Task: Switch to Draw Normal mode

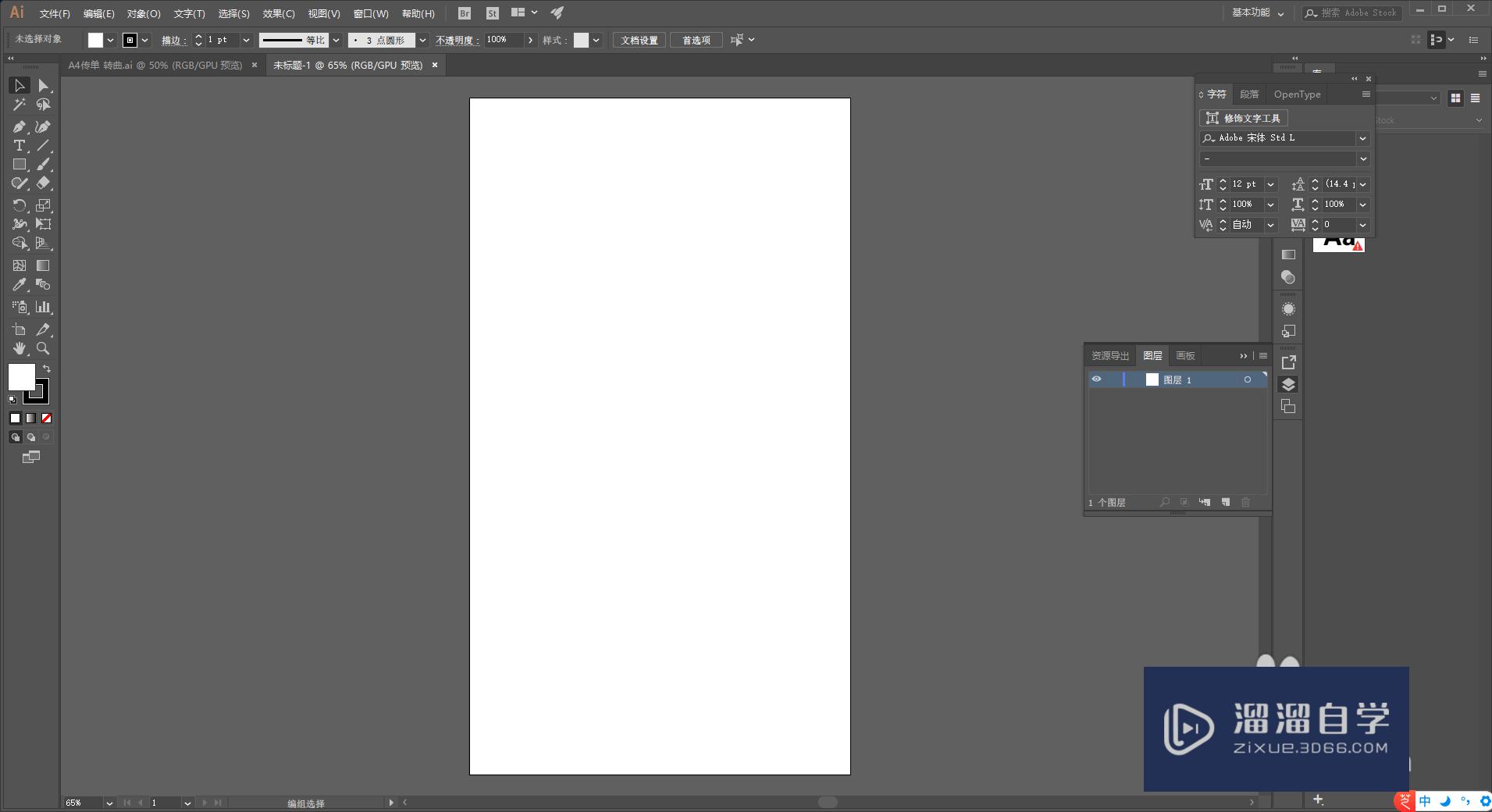Action: [x=15, y=437]
